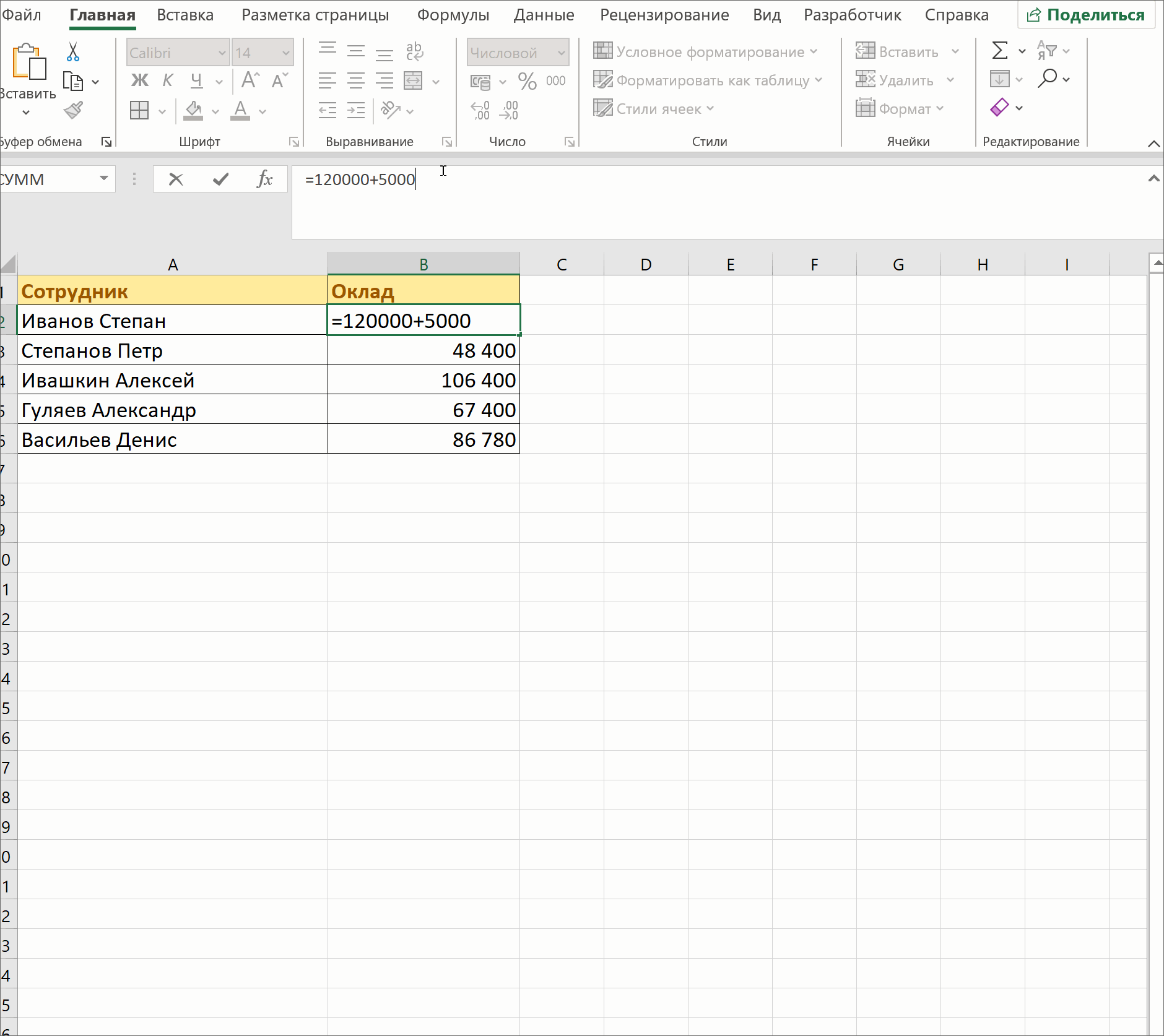The width and height of the screenshot is (1164, 1036).
Task: Click the text Orientation icon
Action: pyautogui.click(x=391, y=110)
